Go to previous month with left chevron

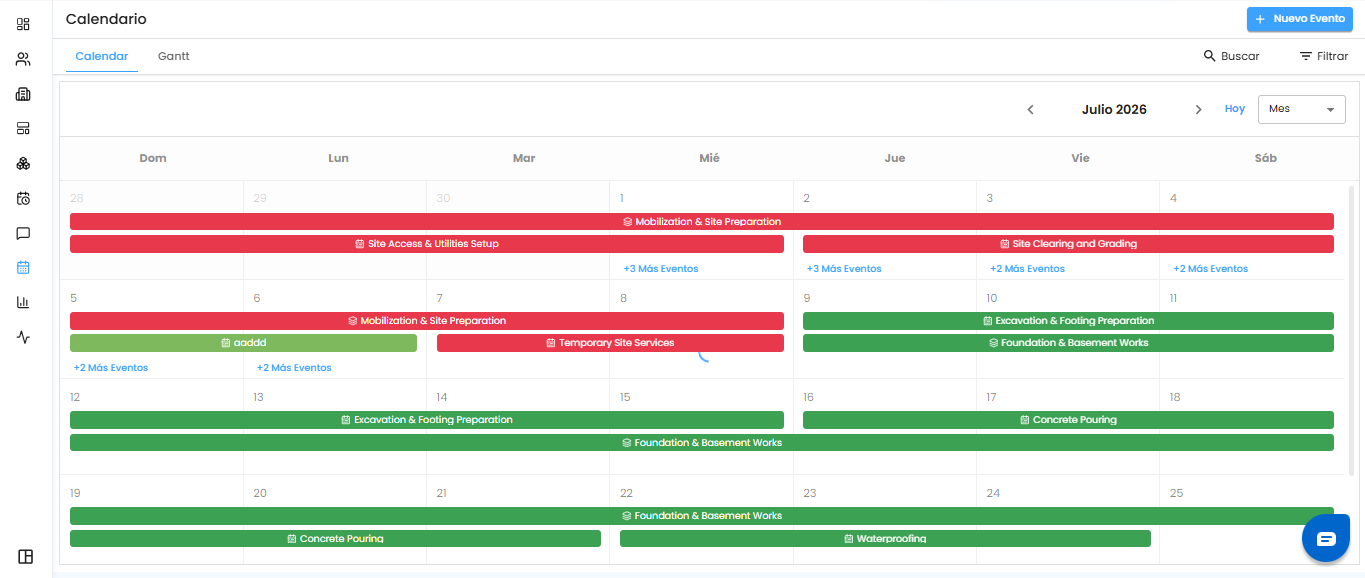[x=1031, y=110]
